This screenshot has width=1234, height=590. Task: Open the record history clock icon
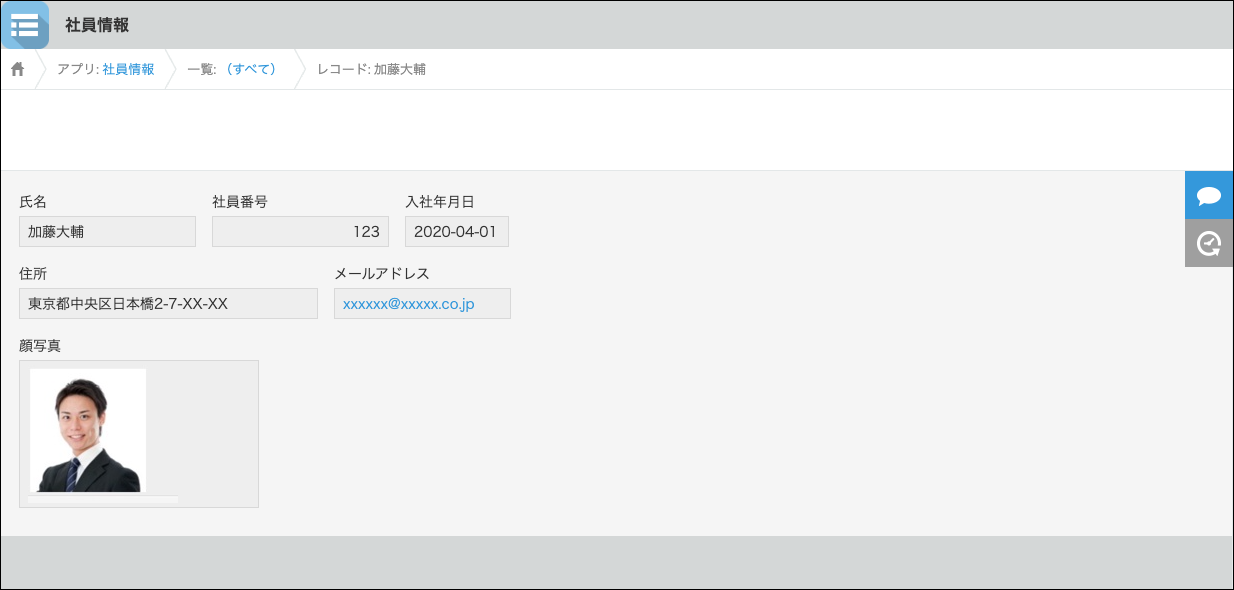click(1209, 243)
